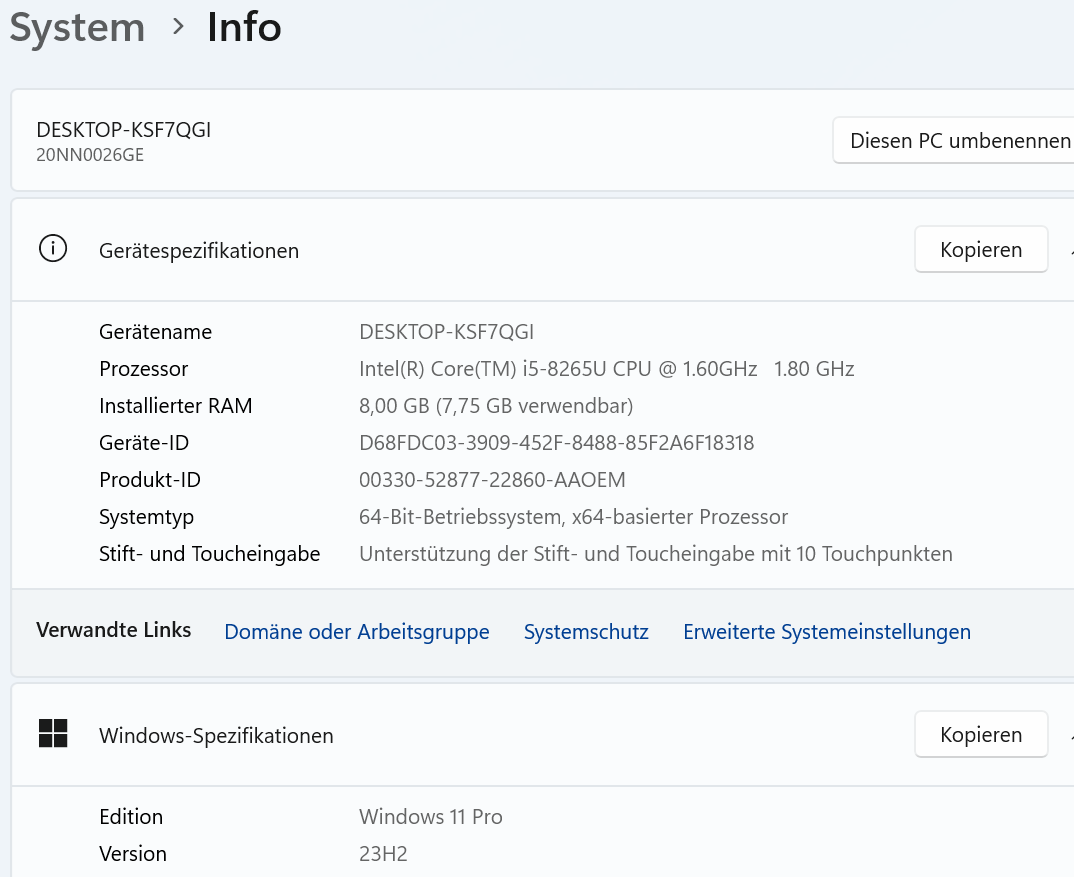Viewport: 1074px width, 877px height.
Task: Click the Gerätename value DESKTOP-KSF7QGI
Action: (x=447, y=332)
